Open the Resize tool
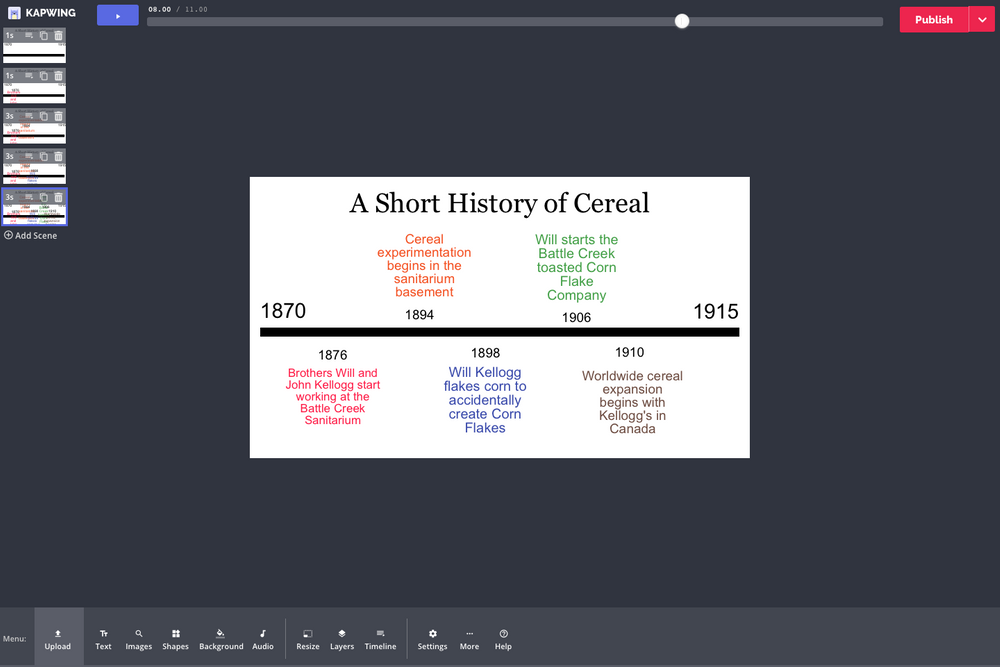Image resolution: width=1000 pixels, height=667 pixels. pos(307,637)
